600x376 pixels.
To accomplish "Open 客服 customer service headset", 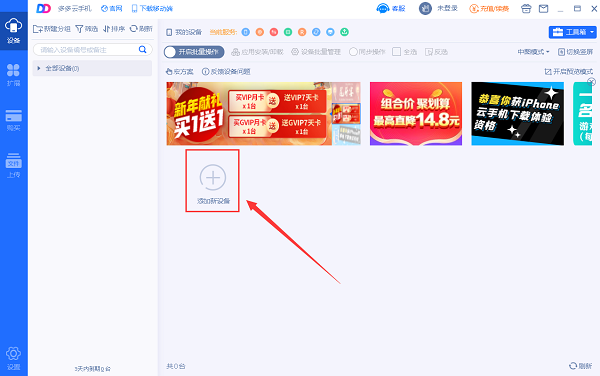I will point(391,8).
